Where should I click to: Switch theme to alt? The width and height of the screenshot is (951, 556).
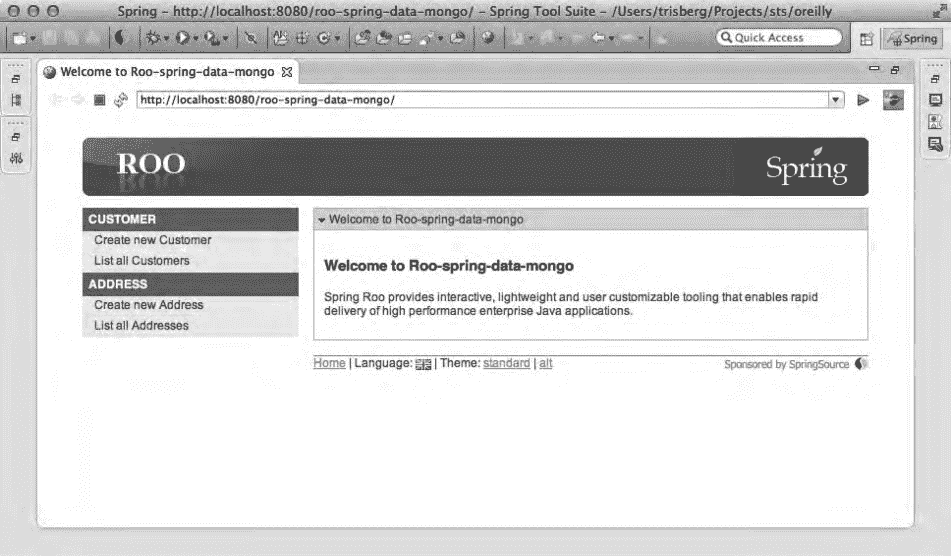pos(545,364)
